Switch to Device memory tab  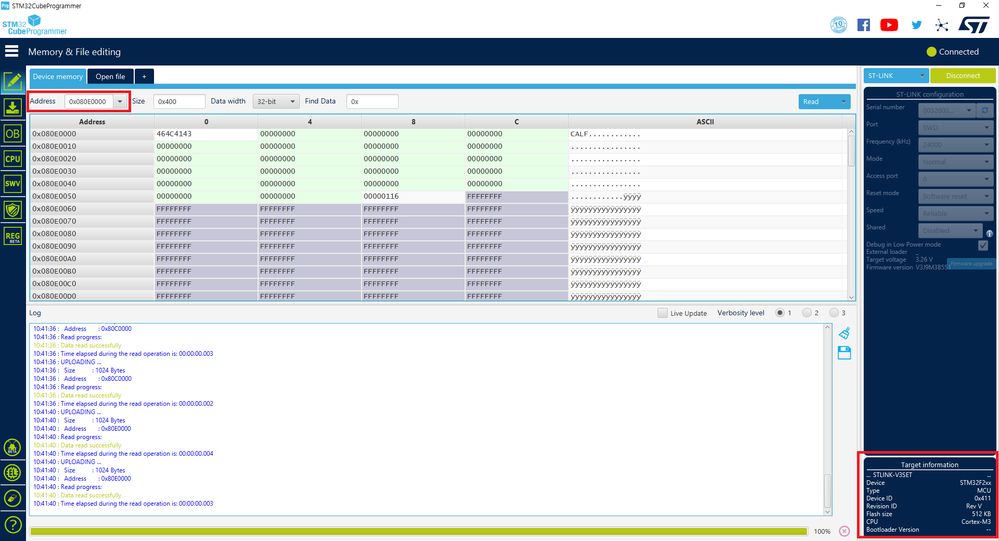click(57, 76)
